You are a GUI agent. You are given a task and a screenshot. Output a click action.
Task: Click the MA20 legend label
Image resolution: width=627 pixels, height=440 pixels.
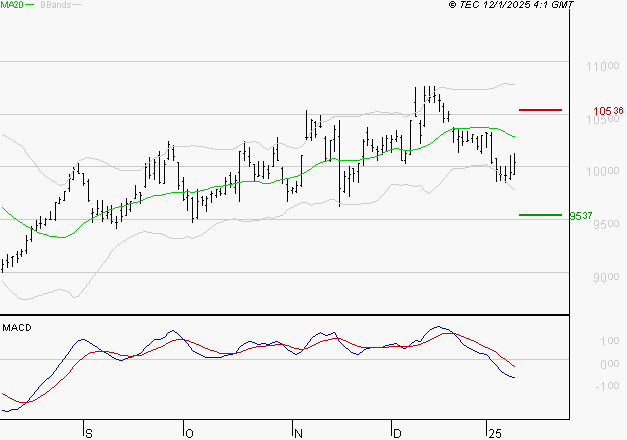pyautogui.click(x=12, y=5)
